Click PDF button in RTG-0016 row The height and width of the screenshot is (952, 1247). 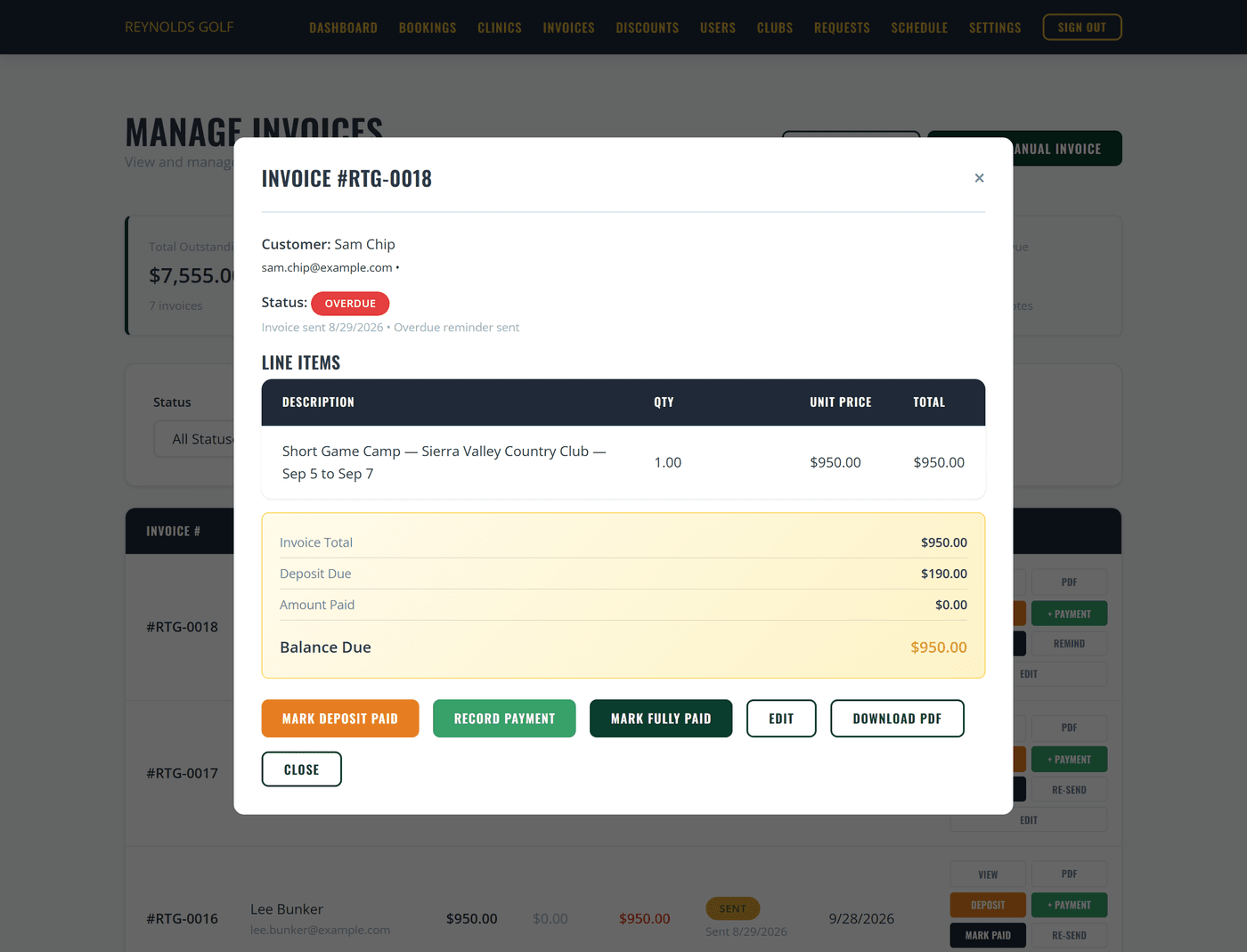pyautogui.click(x=1069, y=875)
